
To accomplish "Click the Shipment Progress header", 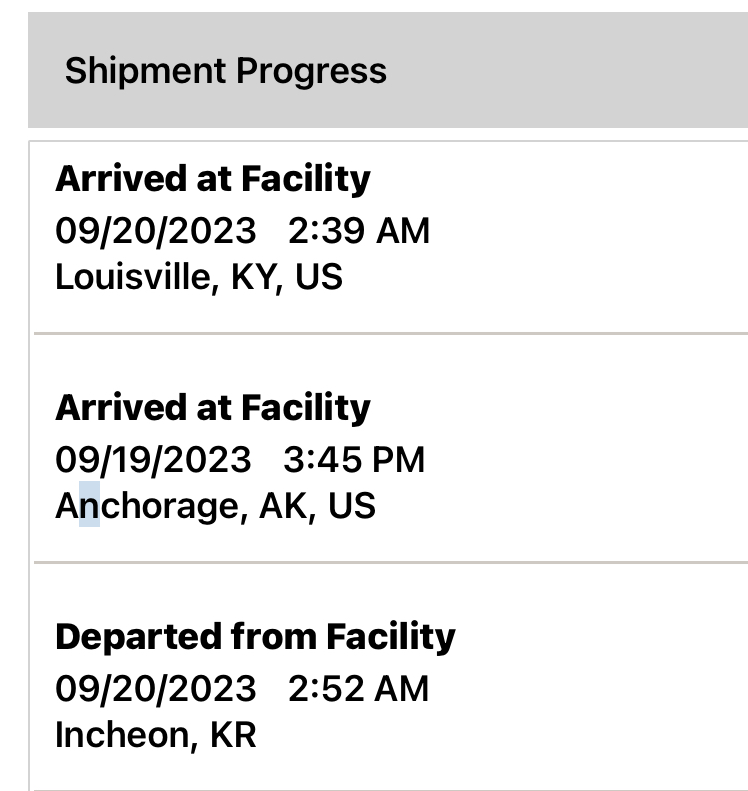I will (225, 71).
